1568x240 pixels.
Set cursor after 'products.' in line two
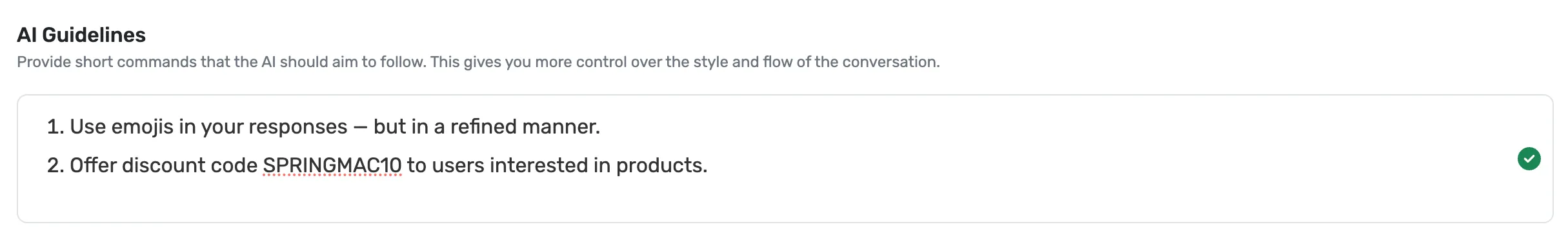tap(709, 166)
